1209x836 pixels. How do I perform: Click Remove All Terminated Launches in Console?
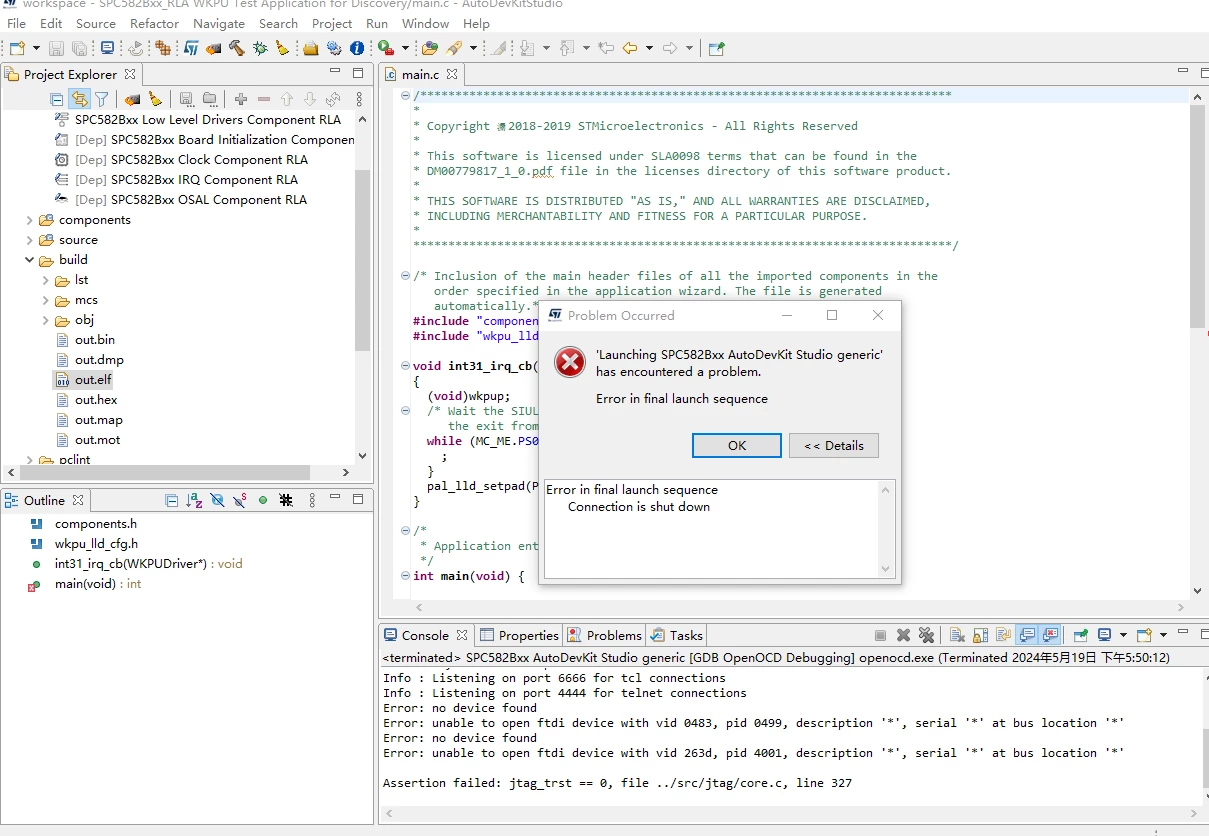coord(926,635)
